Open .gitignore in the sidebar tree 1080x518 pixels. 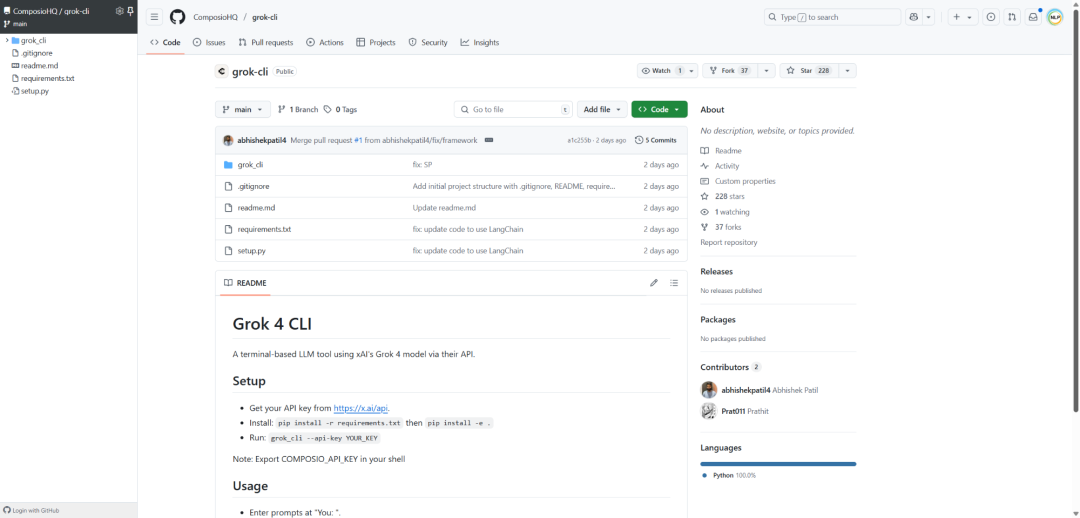coord(37,53)
